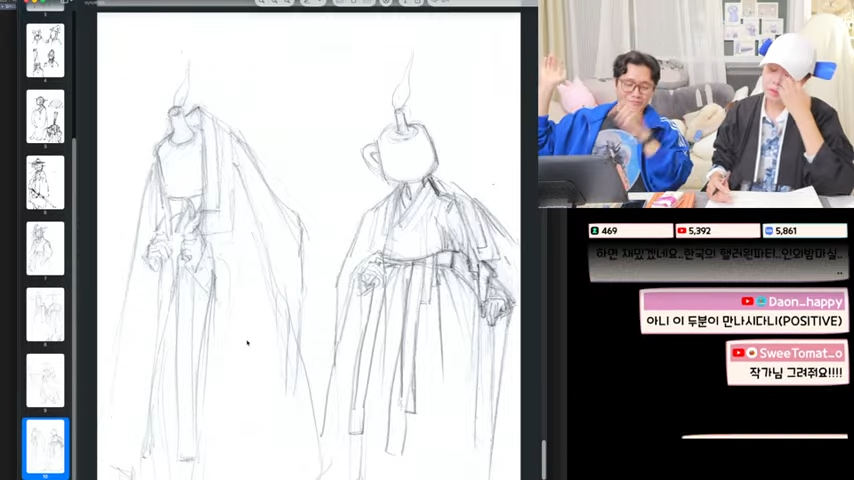
Task: Click Daon_happy's round avatar icon
Action: [x=761, y=301]
